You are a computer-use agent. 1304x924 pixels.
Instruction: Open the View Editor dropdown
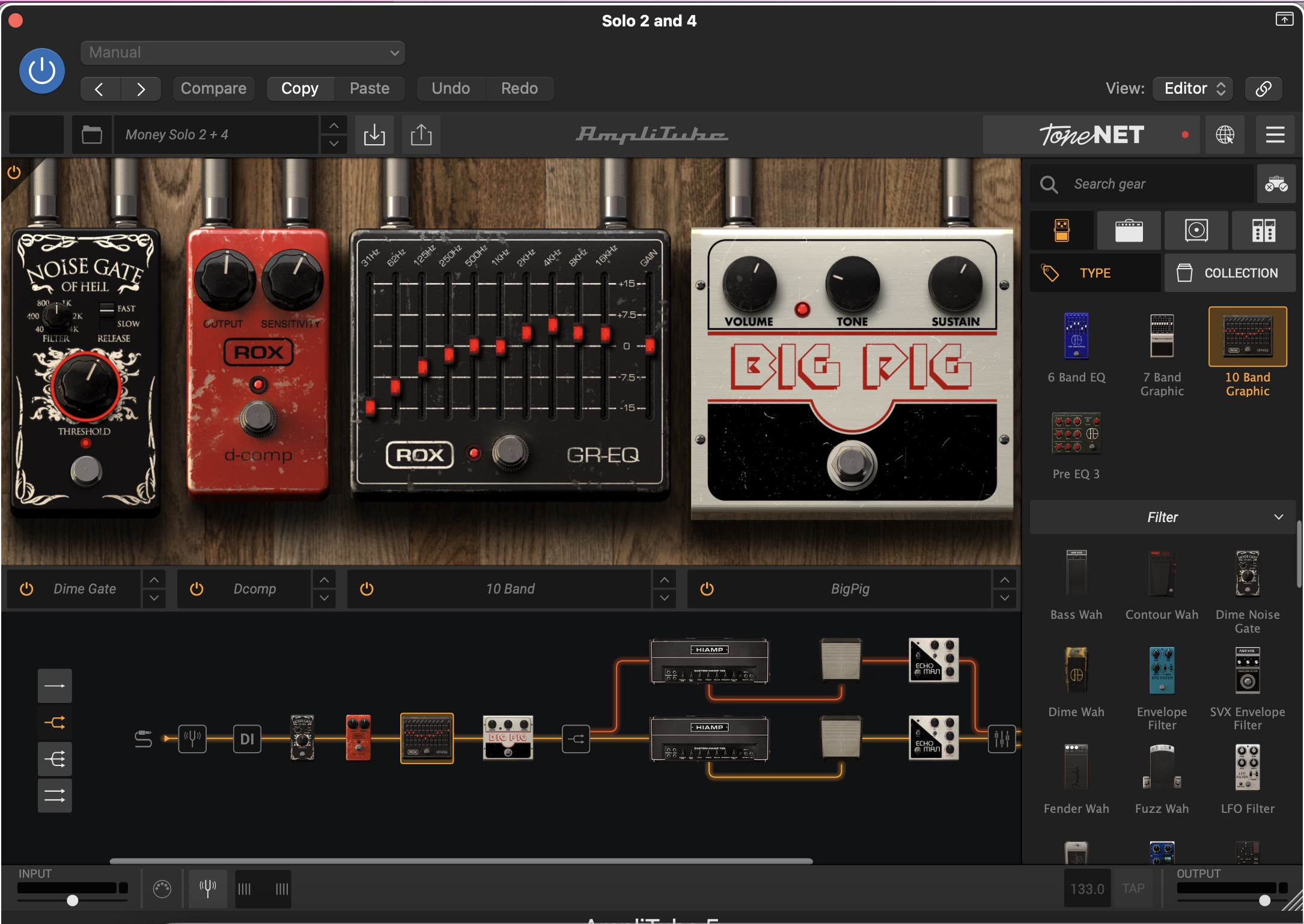pos(1193,89)
